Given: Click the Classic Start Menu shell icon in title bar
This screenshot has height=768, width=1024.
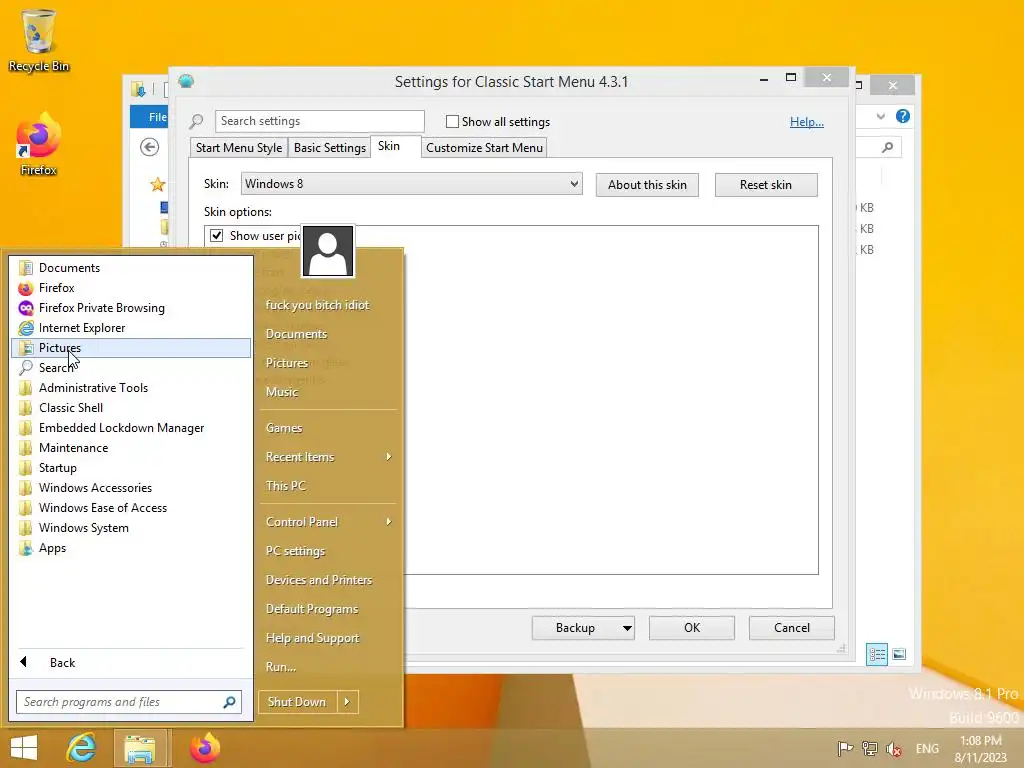Looking at the screenshot, I should (186, 82).
